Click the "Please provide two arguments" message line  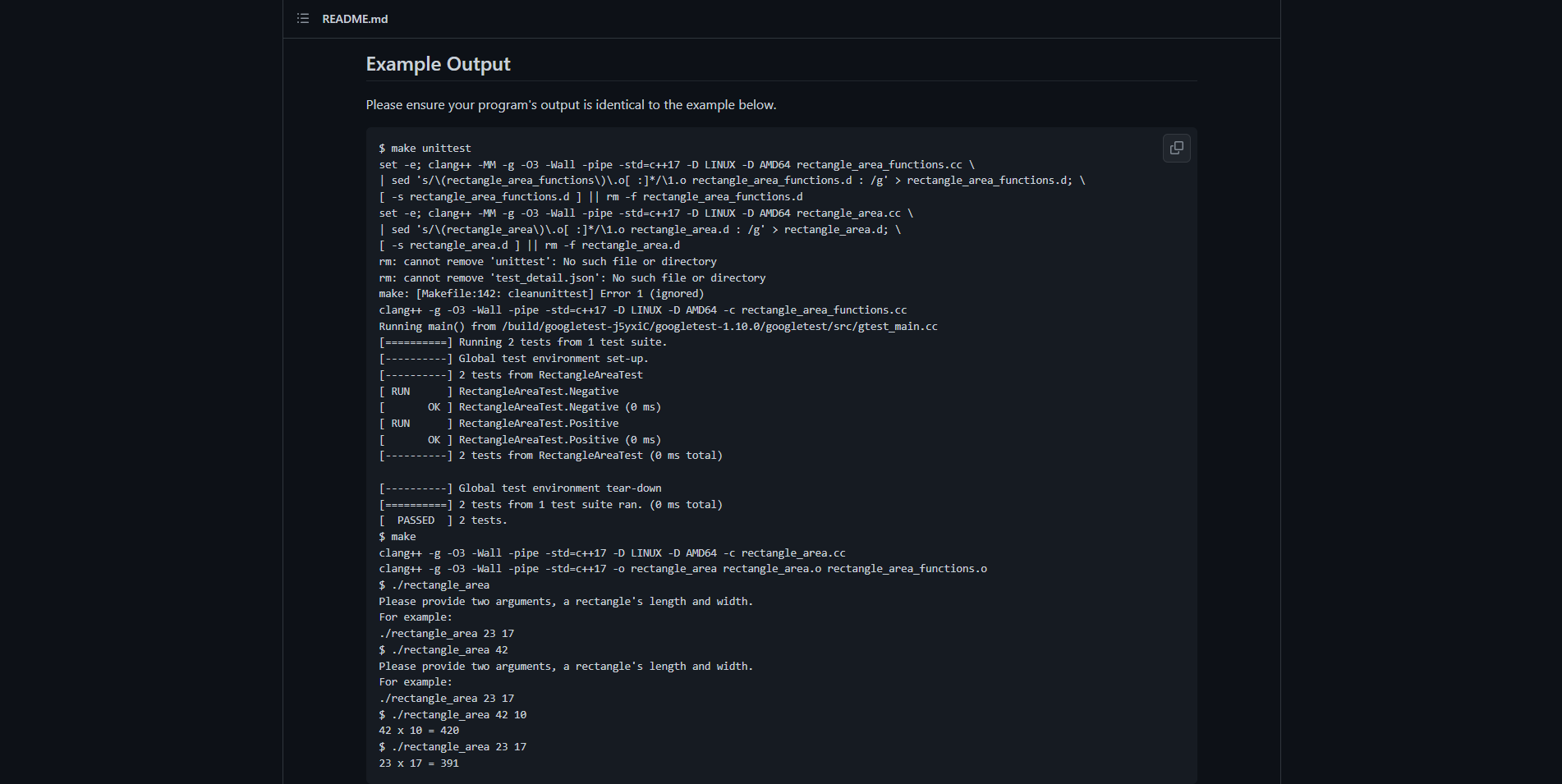point(566,601)
